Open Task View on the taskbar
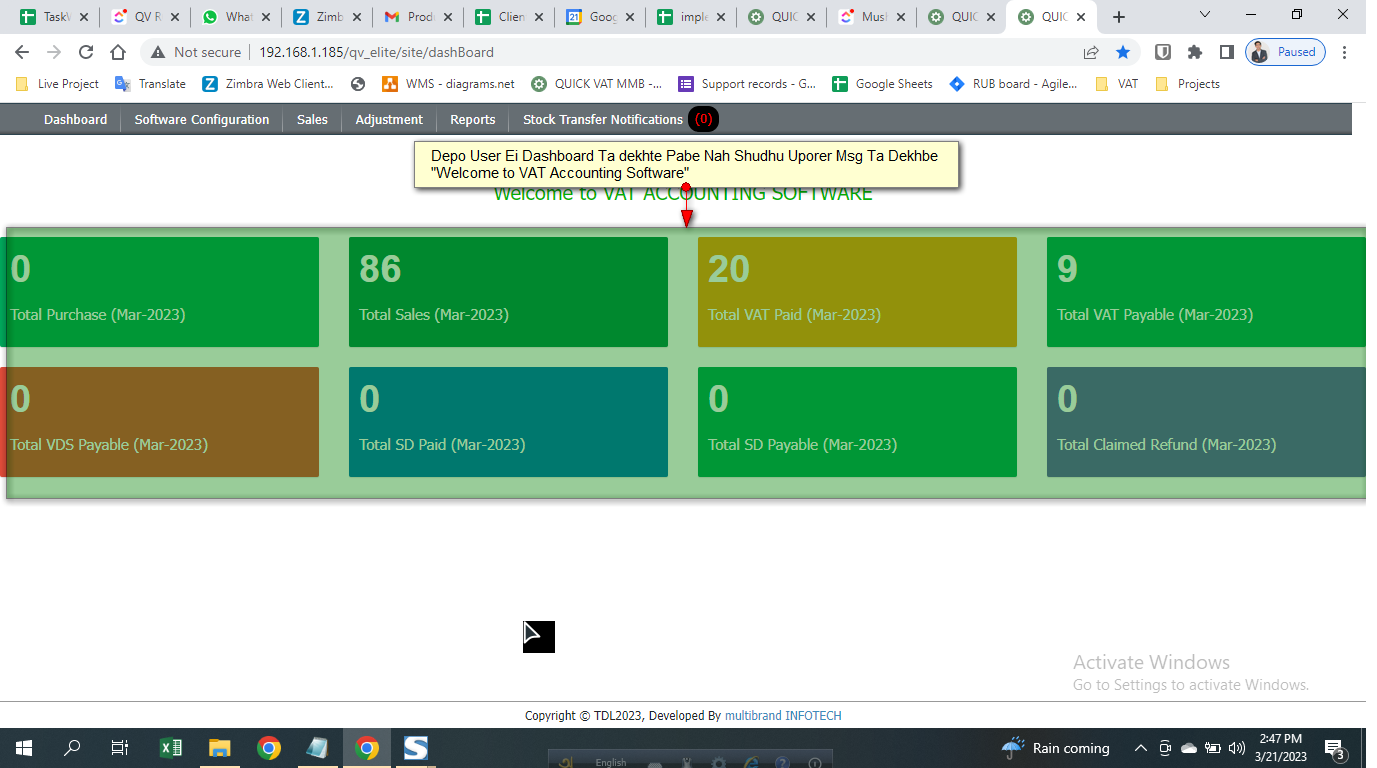The width and height of the screenshot is (1377, 768). (120, 748)
